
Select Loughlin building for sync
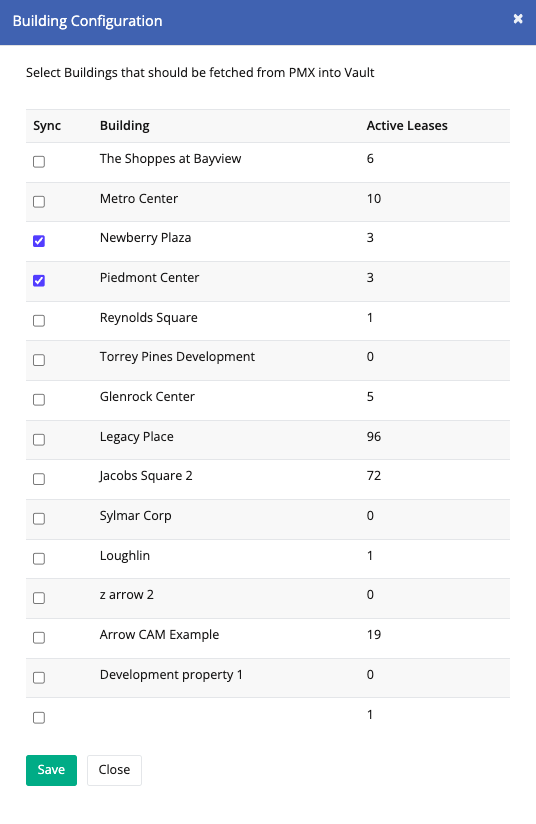click(x=39, y=559)
